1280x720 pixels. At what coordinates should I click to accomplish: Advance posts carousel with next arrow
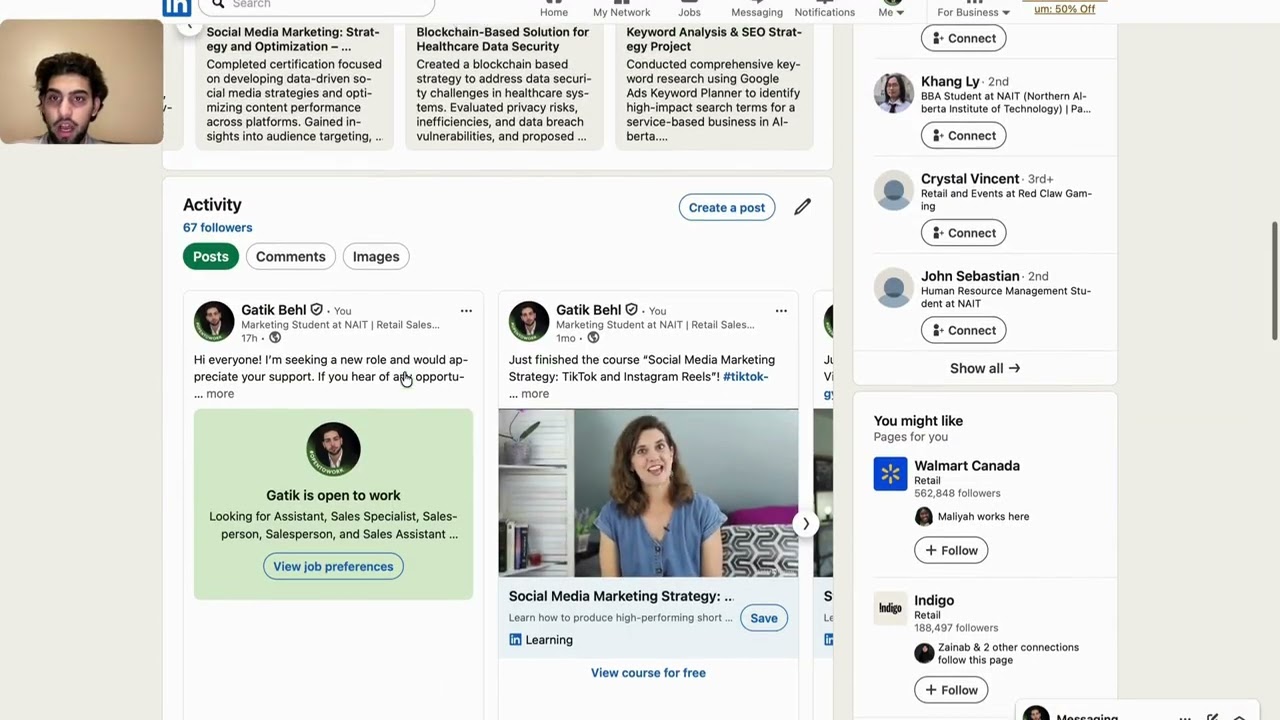click(x=806, y=524)
